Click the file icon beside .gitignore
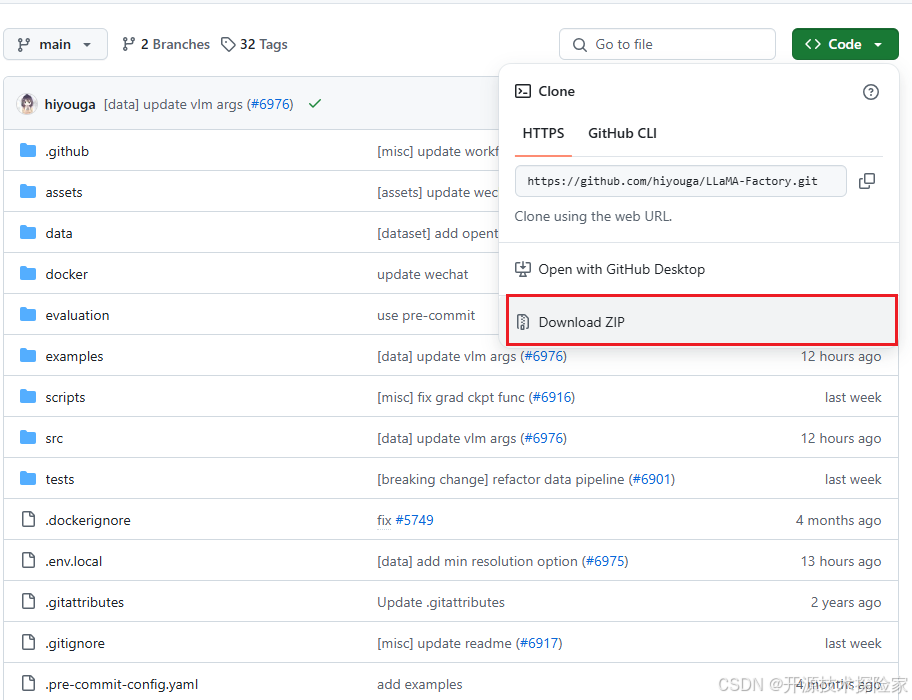The image size is (912, 700). coord(28,642)
